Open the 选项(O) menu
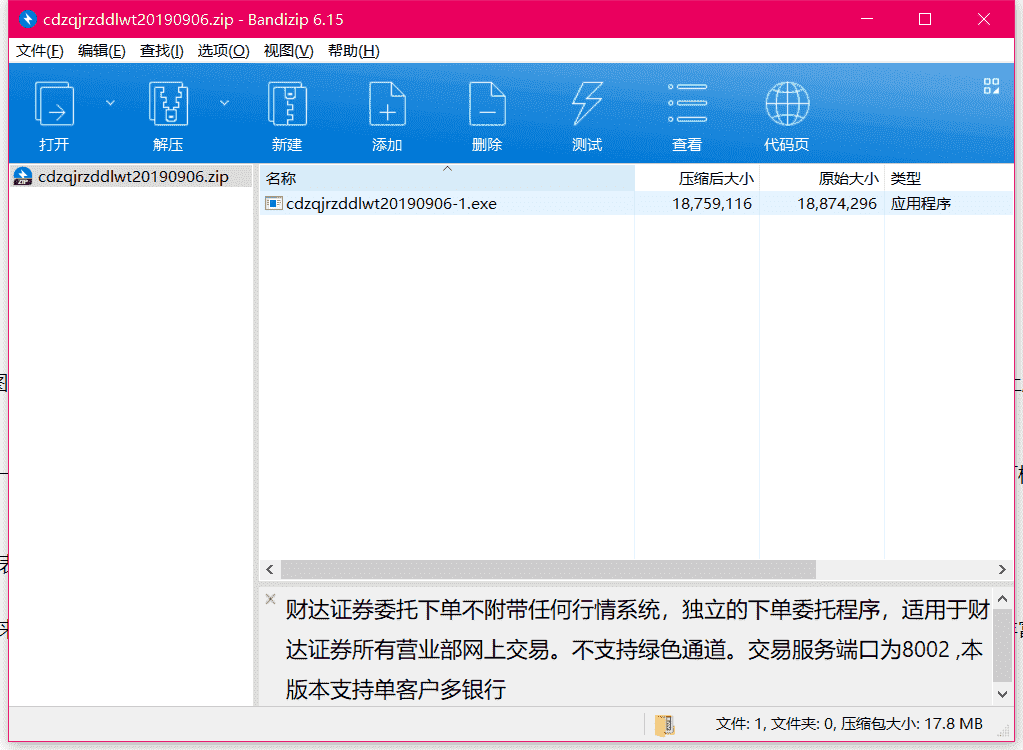 pyautogui.click(x=223, y=51)
